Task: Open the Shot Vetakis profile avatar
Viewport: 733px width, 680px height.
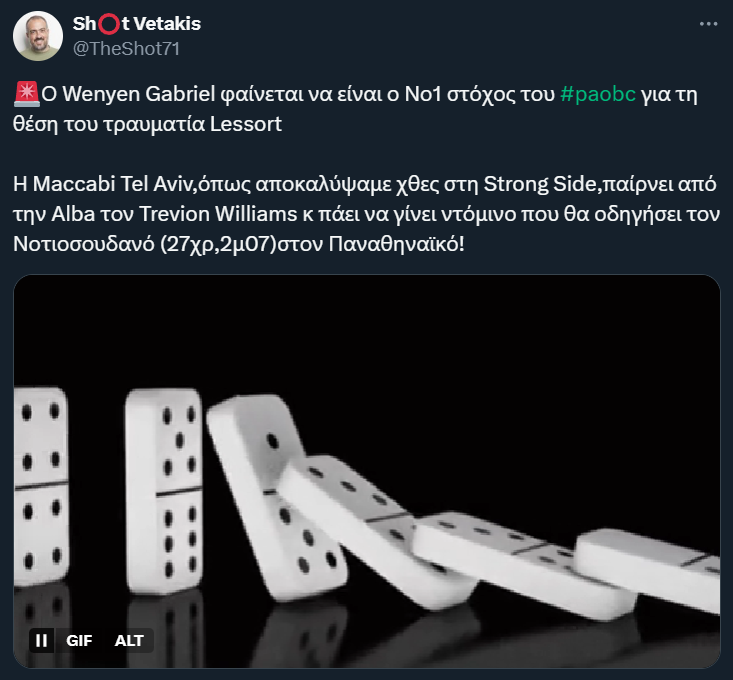Action: pyautogui.click(x=38, y=36)
